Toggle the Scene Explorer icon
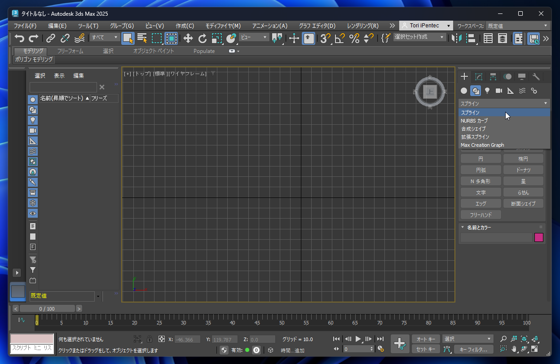This screenshot has height=364, width=560. (x=488, y=38)
